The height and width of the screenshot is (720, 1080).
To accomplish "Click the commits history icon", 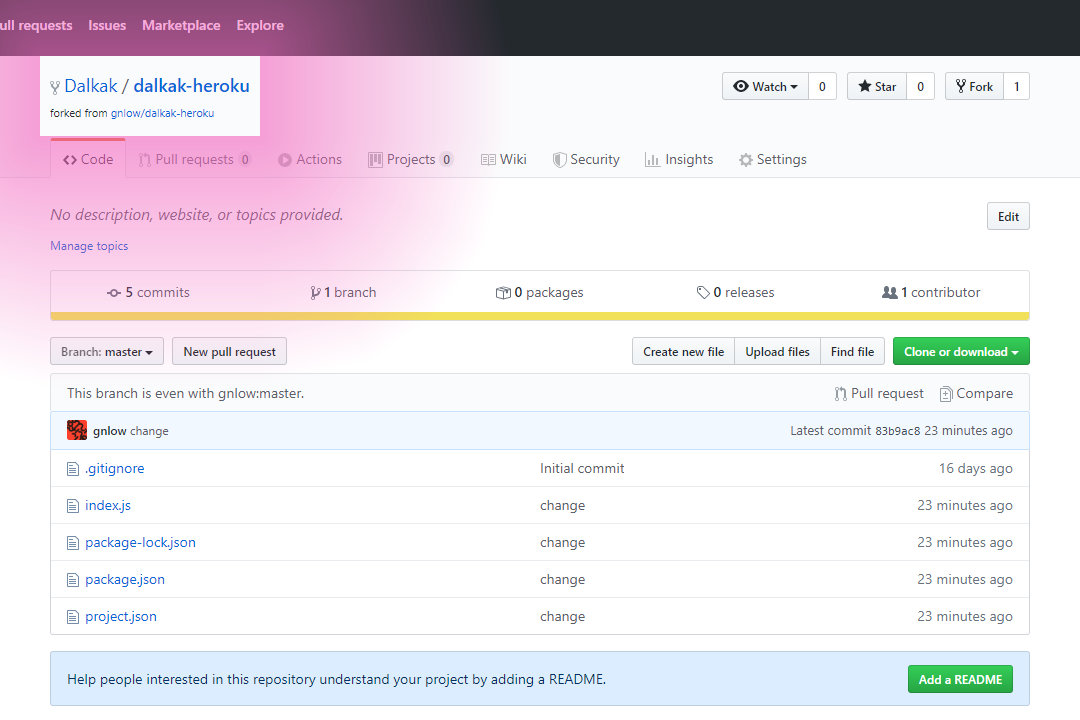I will (x=114, y=293).
